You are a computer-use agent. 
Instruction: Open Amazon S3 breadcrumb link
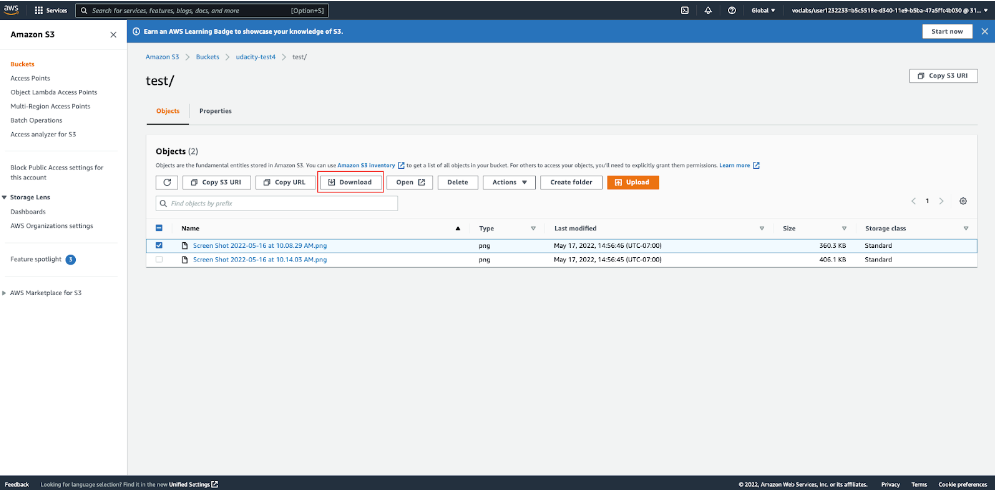[x=163, y=57]
